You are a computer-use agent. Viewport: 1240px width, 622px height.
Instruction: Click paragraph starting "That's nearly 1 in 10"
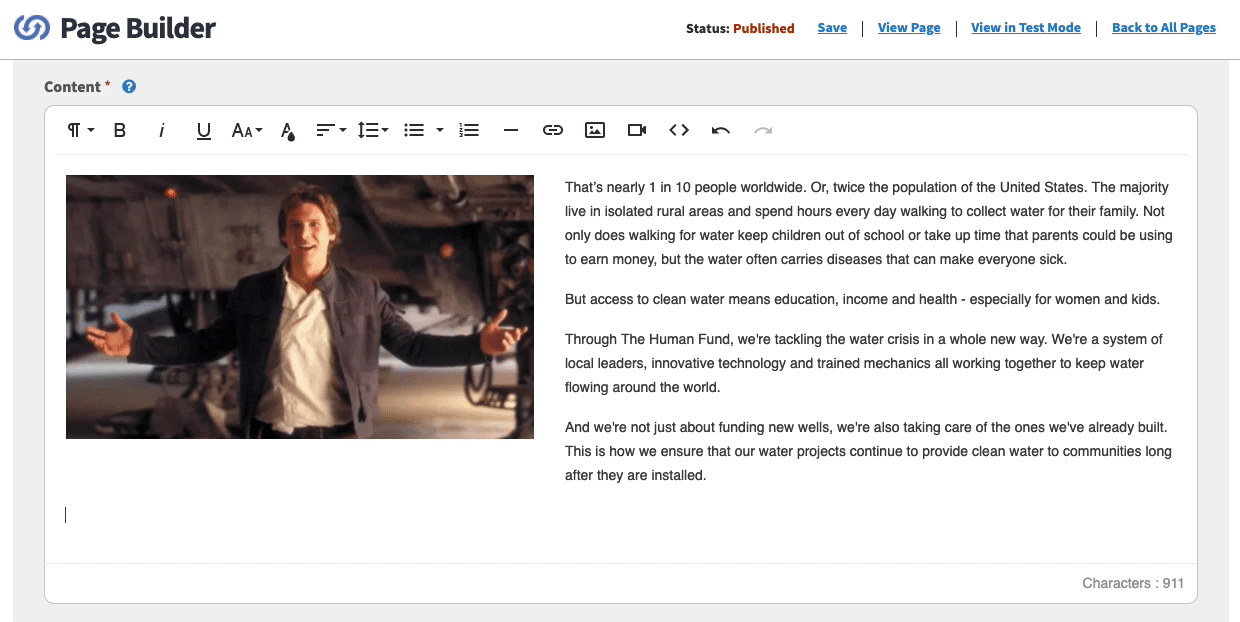(x=869, y=223)
